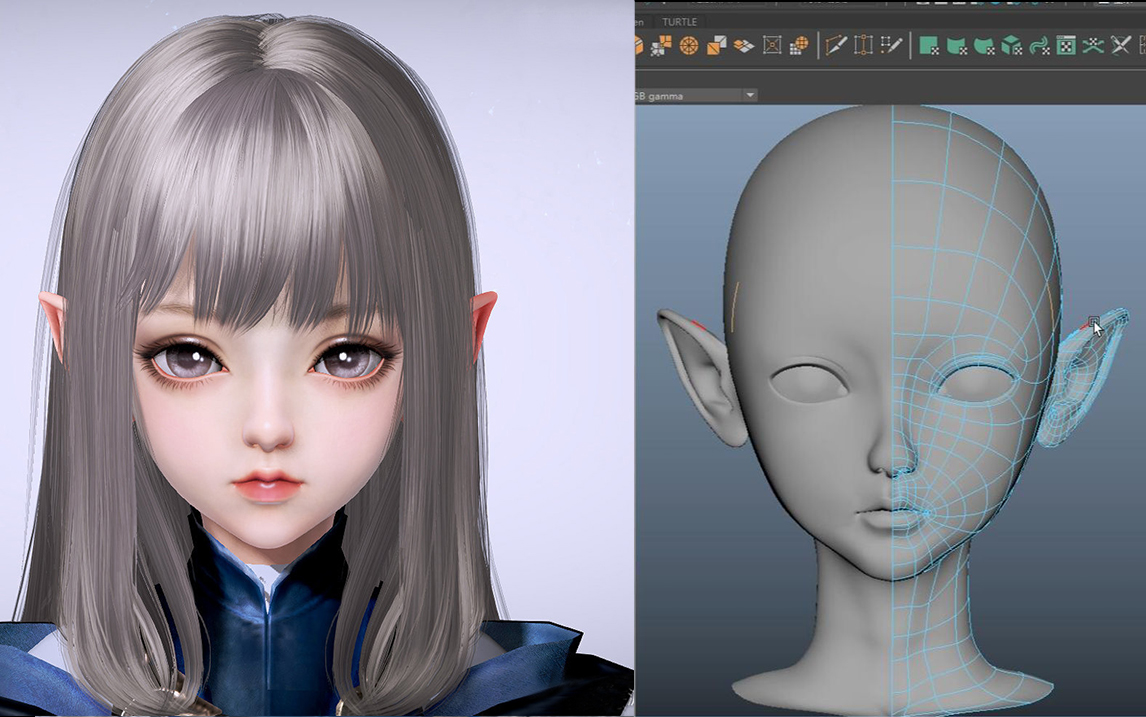Select the green window panel shelf icon
1146x717 pixels.
[1066, 45]
